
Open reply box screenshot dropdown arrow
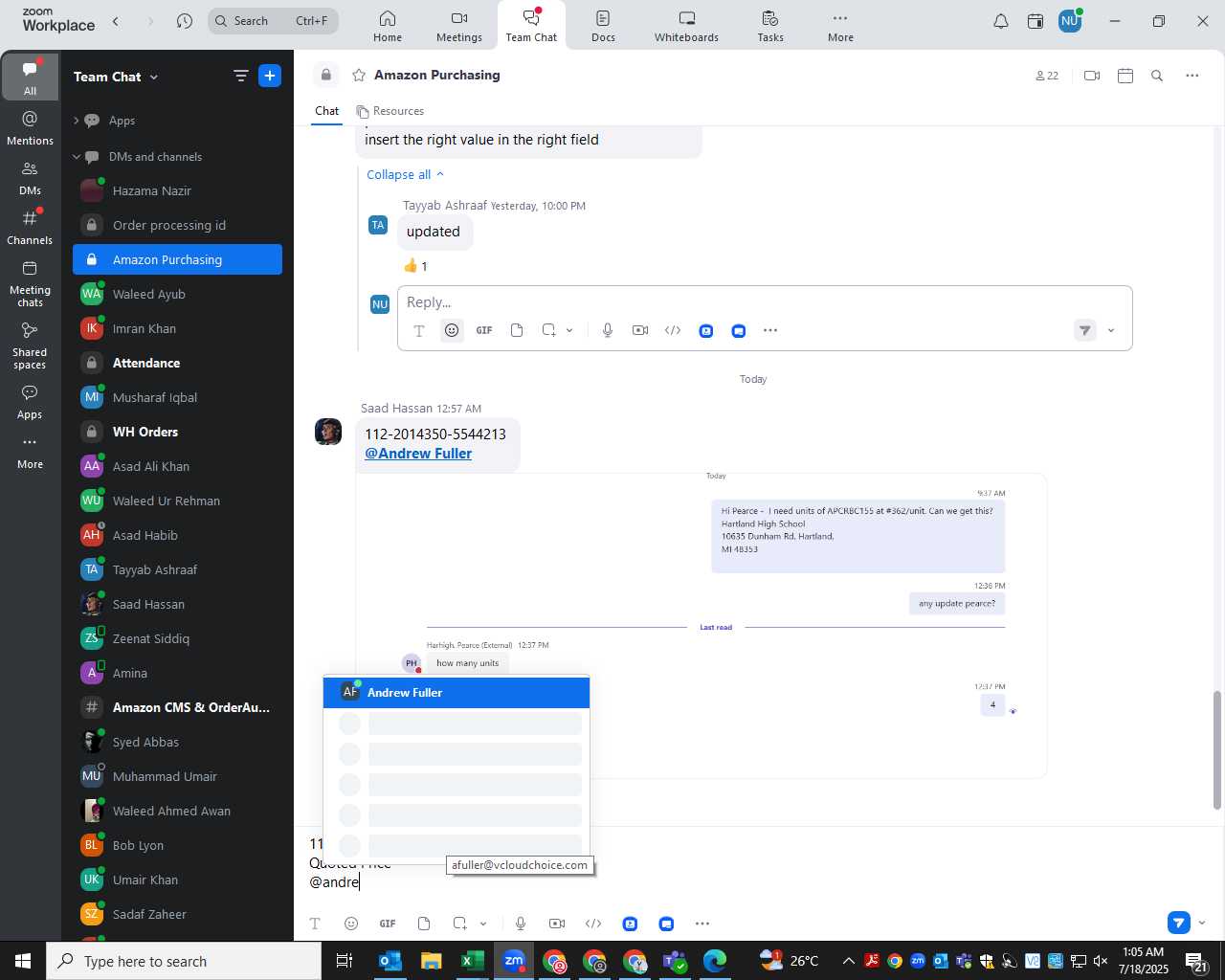coord(569,330)
